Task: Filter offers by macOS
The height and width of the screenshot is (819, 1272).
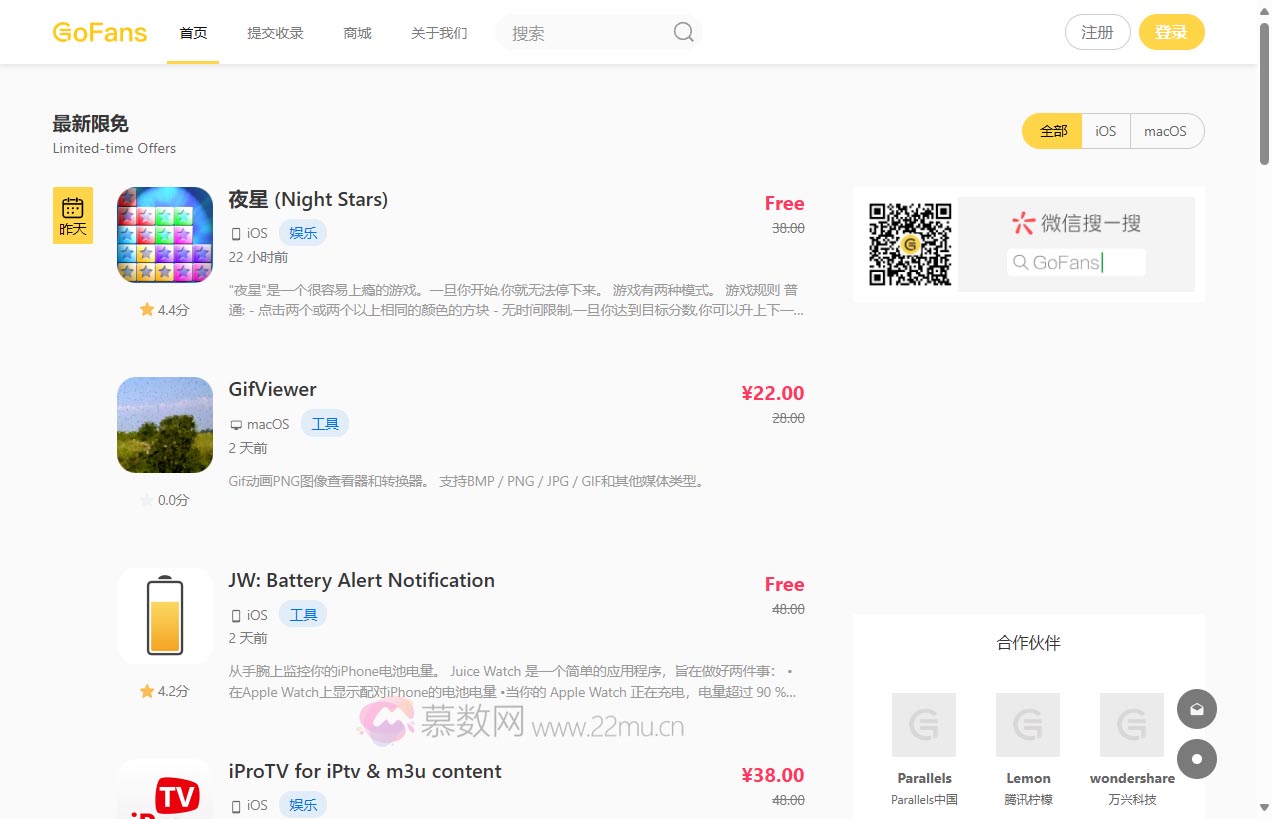Action: (1165, 131)
